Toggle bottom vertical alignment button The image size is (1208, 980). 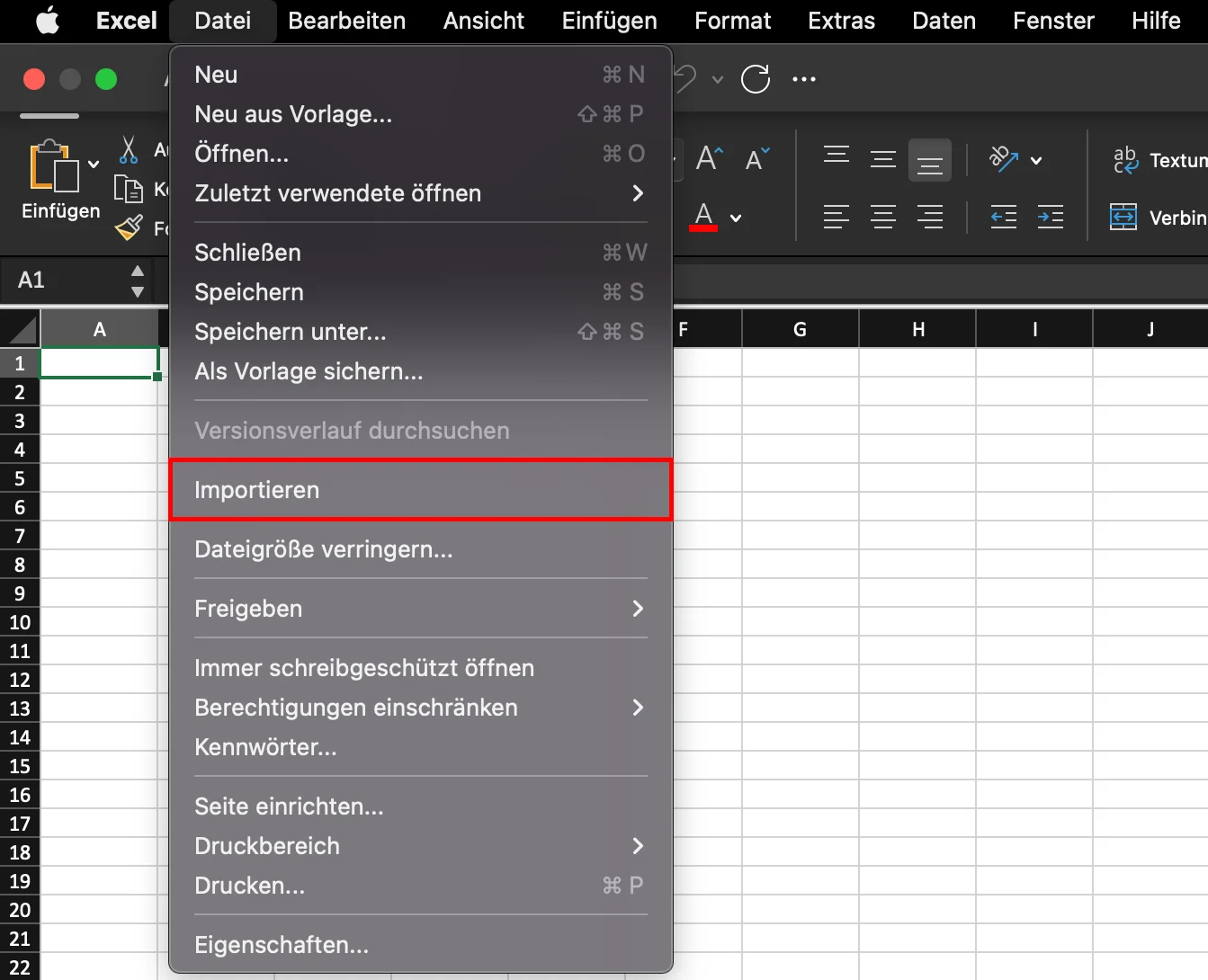click(929, 160)
